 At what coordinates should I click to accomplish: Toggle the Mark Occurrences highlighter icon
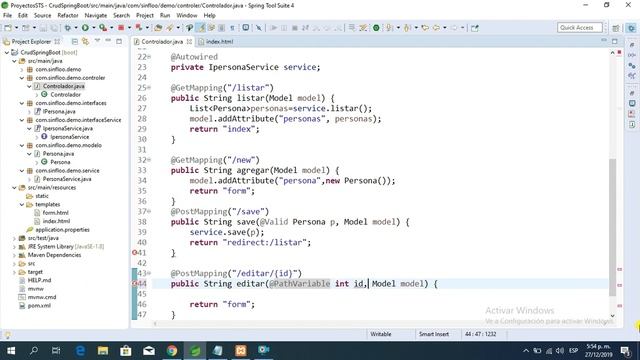point(201,28)
